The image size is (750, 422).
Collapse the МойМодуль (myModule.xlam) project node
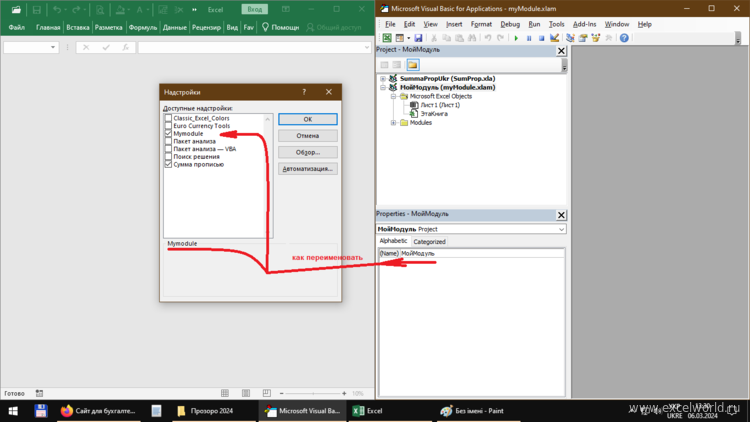click(x=383, y=88)
